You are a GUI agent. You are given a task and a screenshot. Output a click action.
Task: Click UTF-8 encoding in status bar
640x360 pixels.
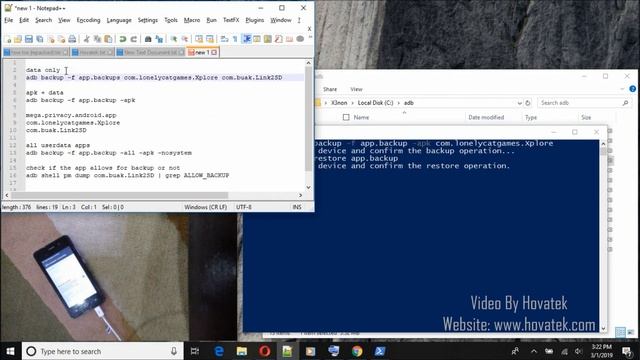244,207
